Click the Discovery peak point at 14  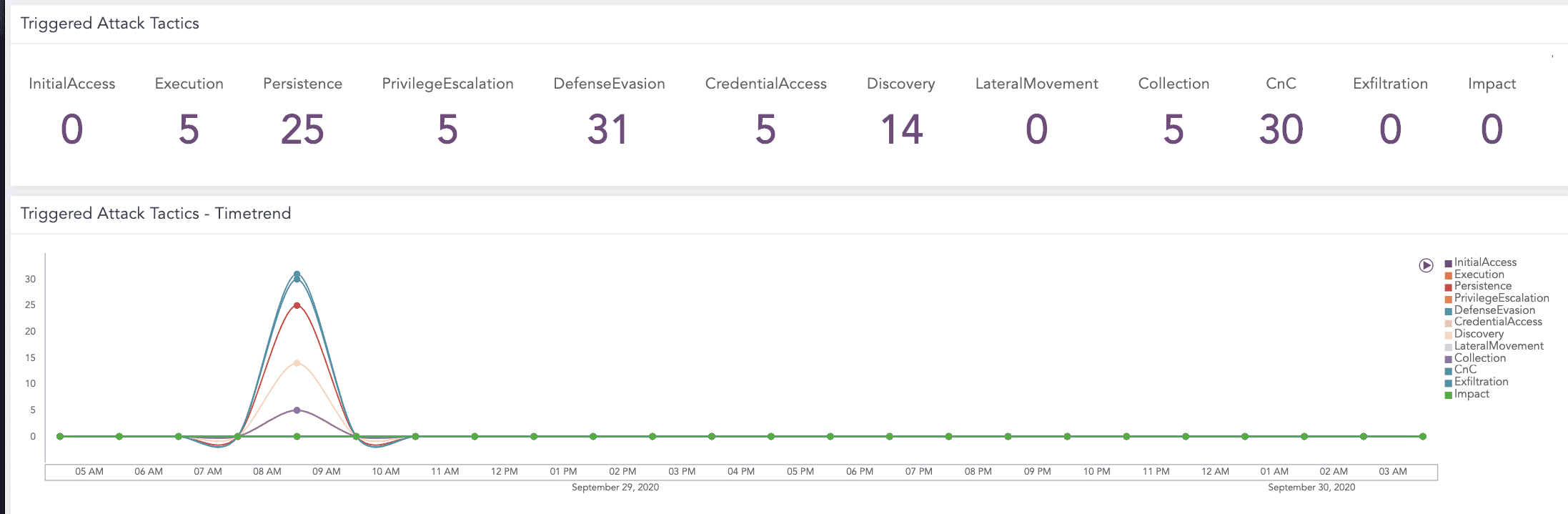pyautogui.click(x=297, y=363)
